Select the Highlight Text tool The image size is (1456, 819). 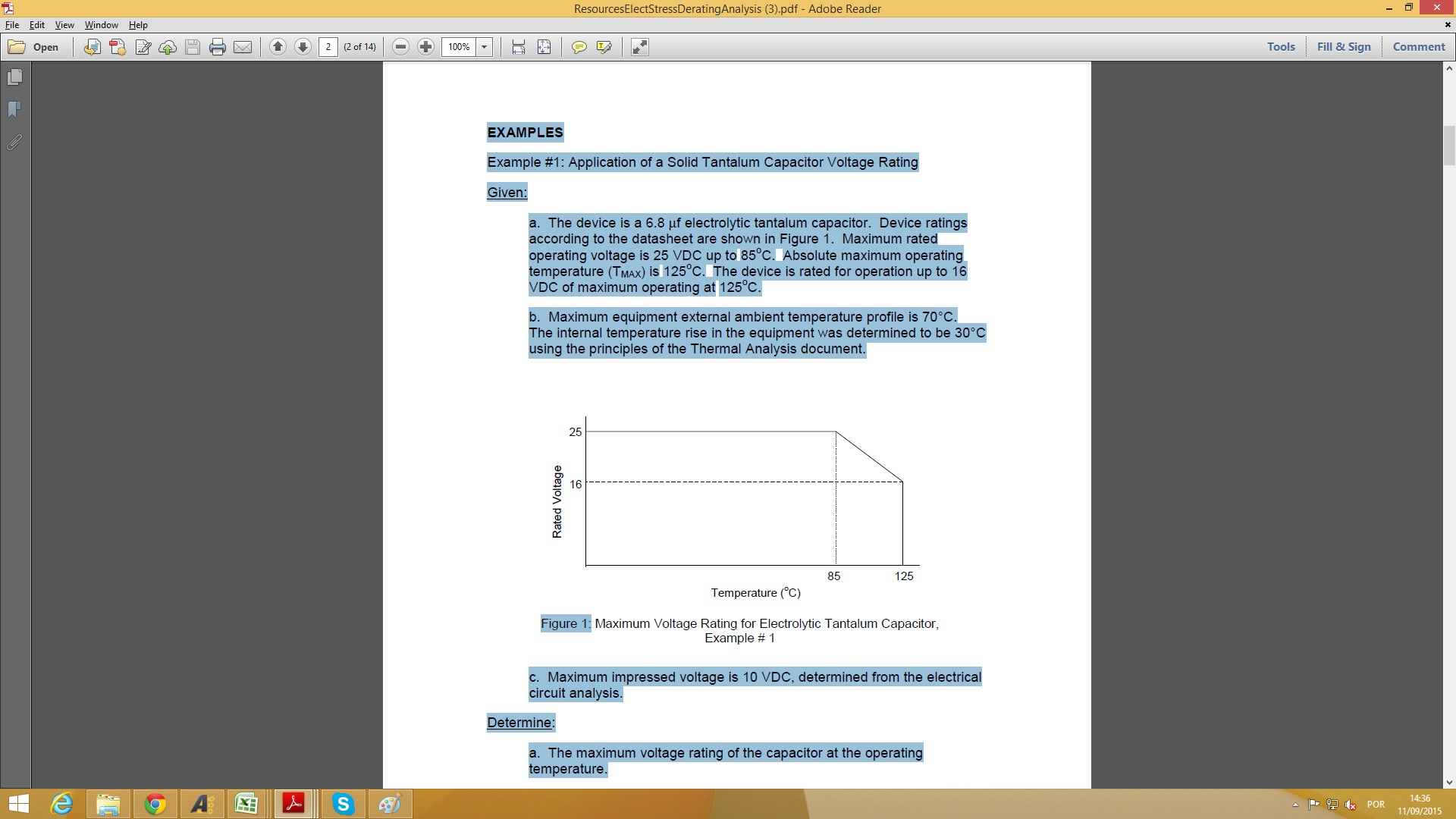pos(604,47)
